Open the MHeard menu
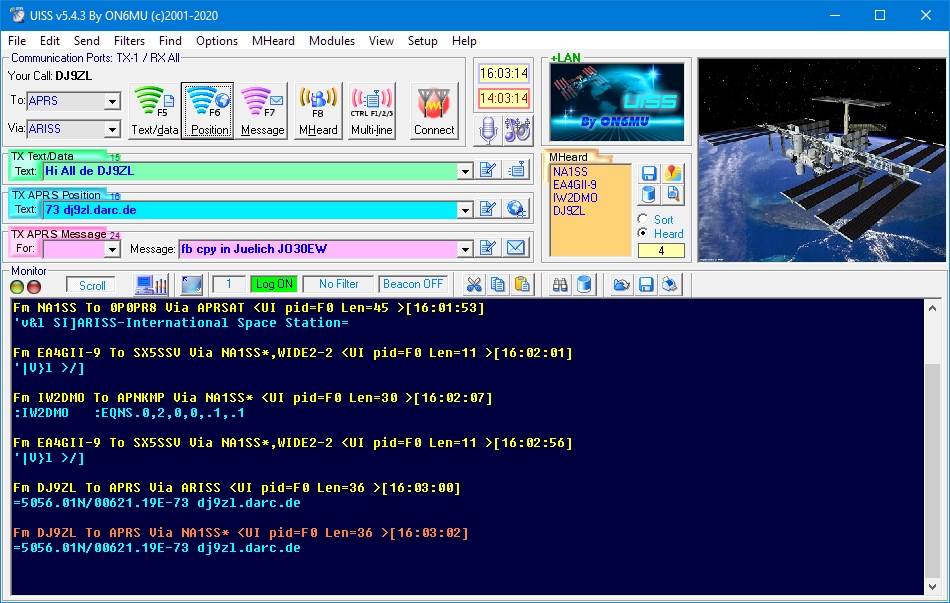Screen dimensions: 950x603 click(x=273, y=41)
